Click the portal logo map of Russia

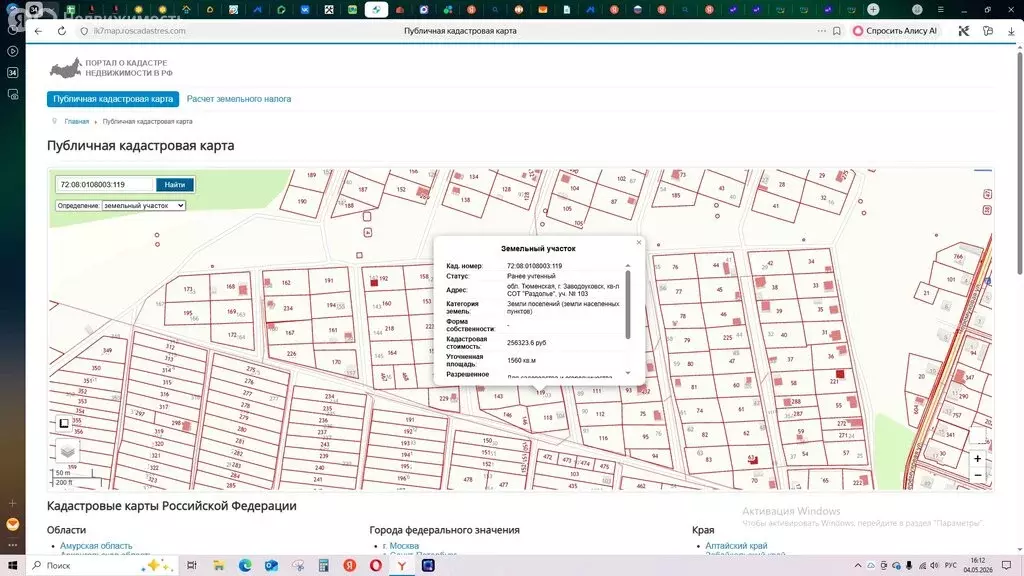(x=66, y=68)
